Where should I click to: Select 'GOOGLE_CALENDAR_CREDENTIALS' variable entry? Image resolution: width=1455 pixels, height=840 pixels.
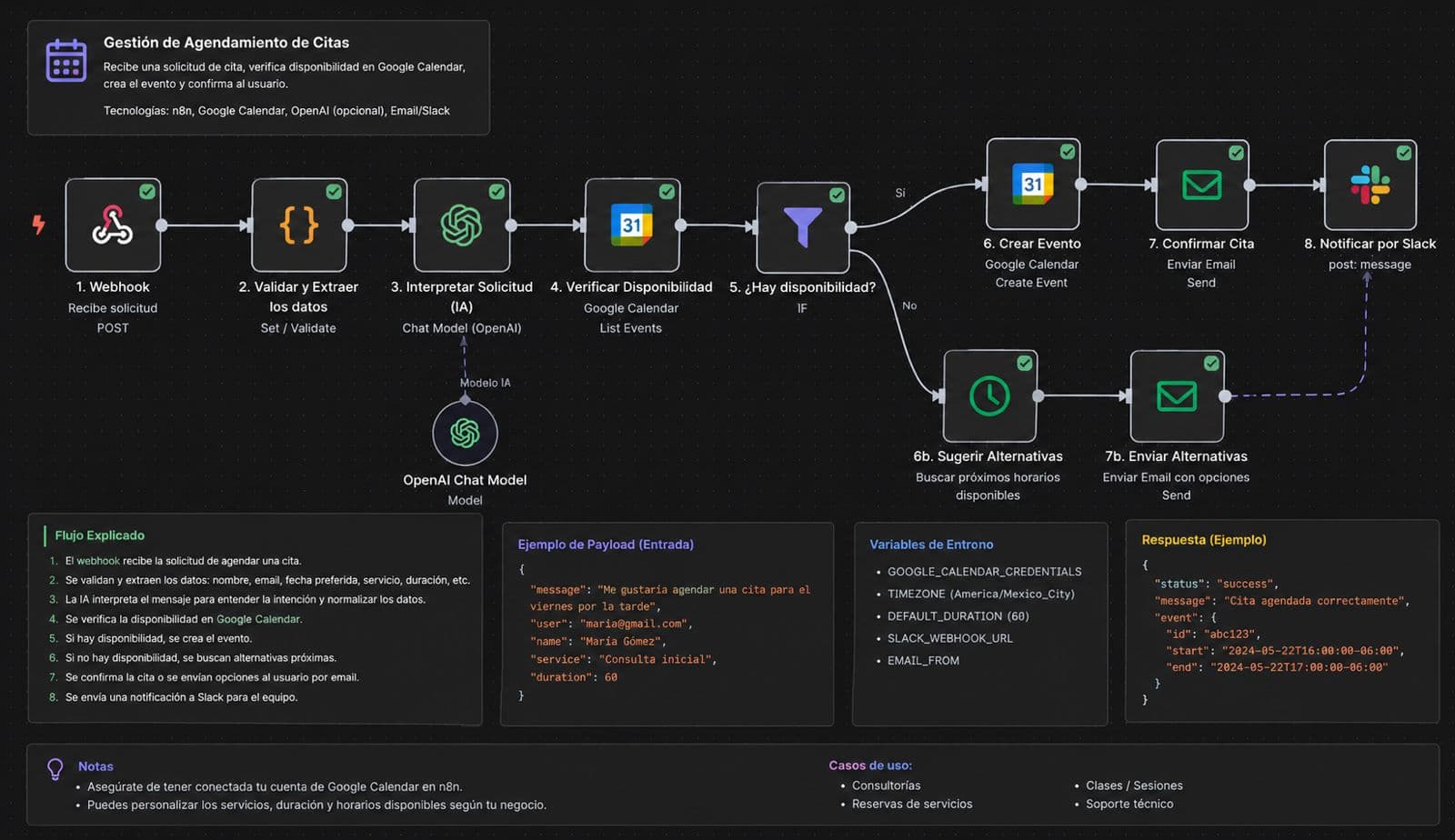tap(985, 572)
